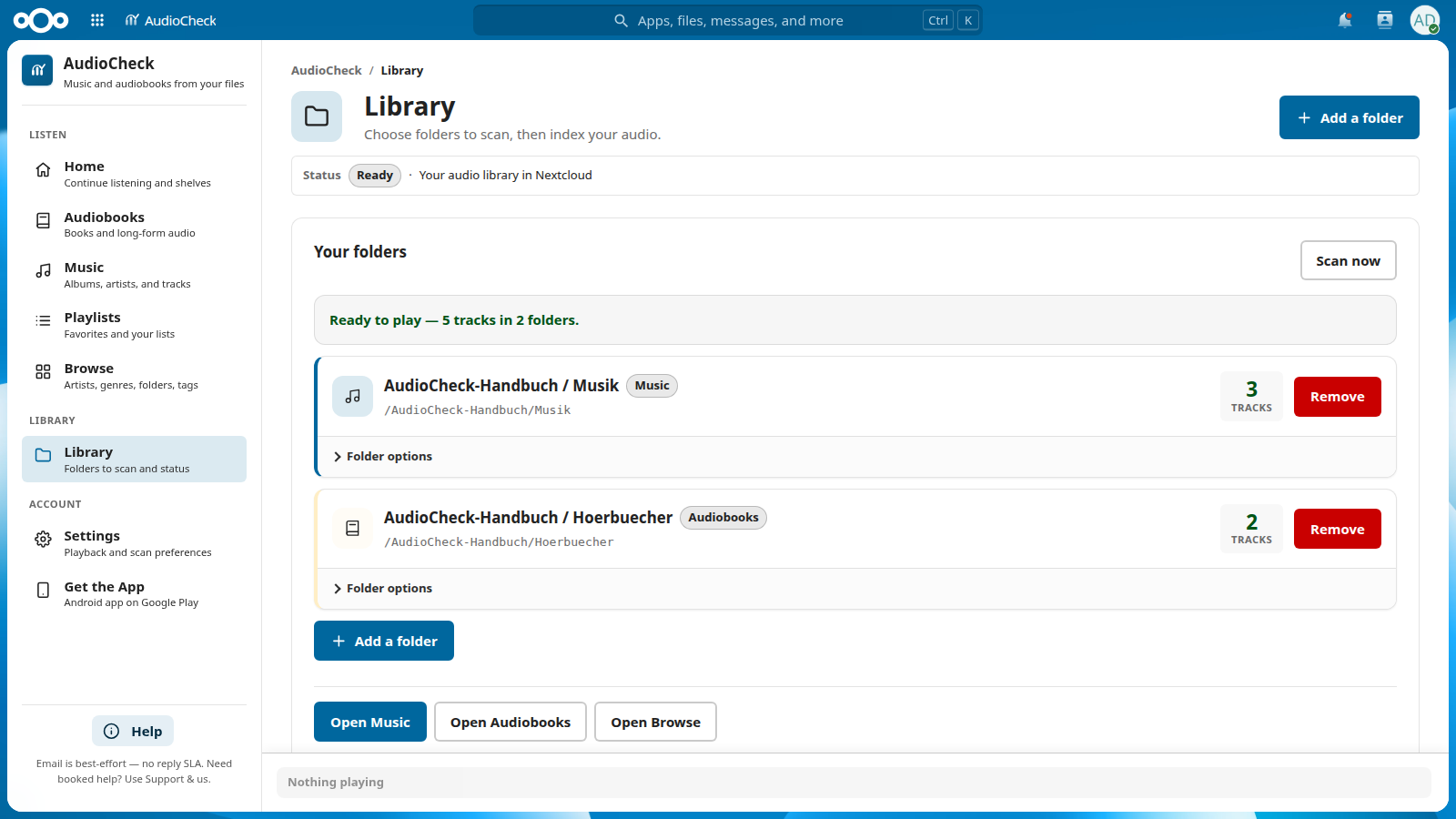Expand Folder options for Hoerbuecher folder

coord(383,589)
